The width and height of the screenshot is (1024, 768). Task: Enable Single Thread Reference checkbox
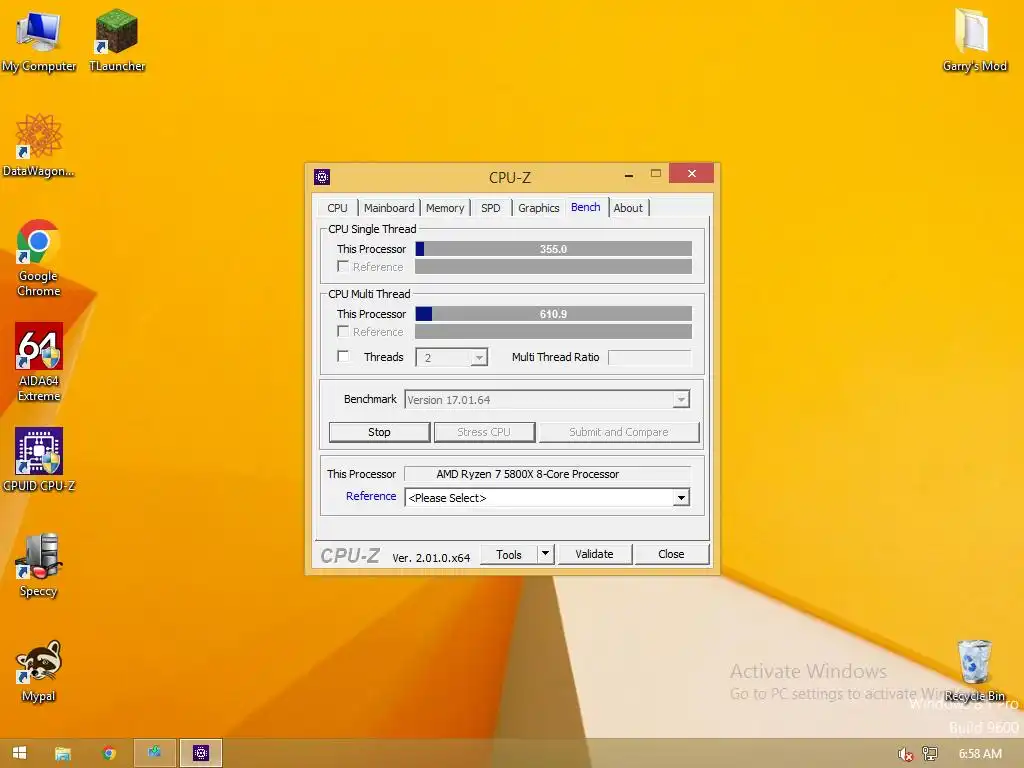tap(343, 266)
